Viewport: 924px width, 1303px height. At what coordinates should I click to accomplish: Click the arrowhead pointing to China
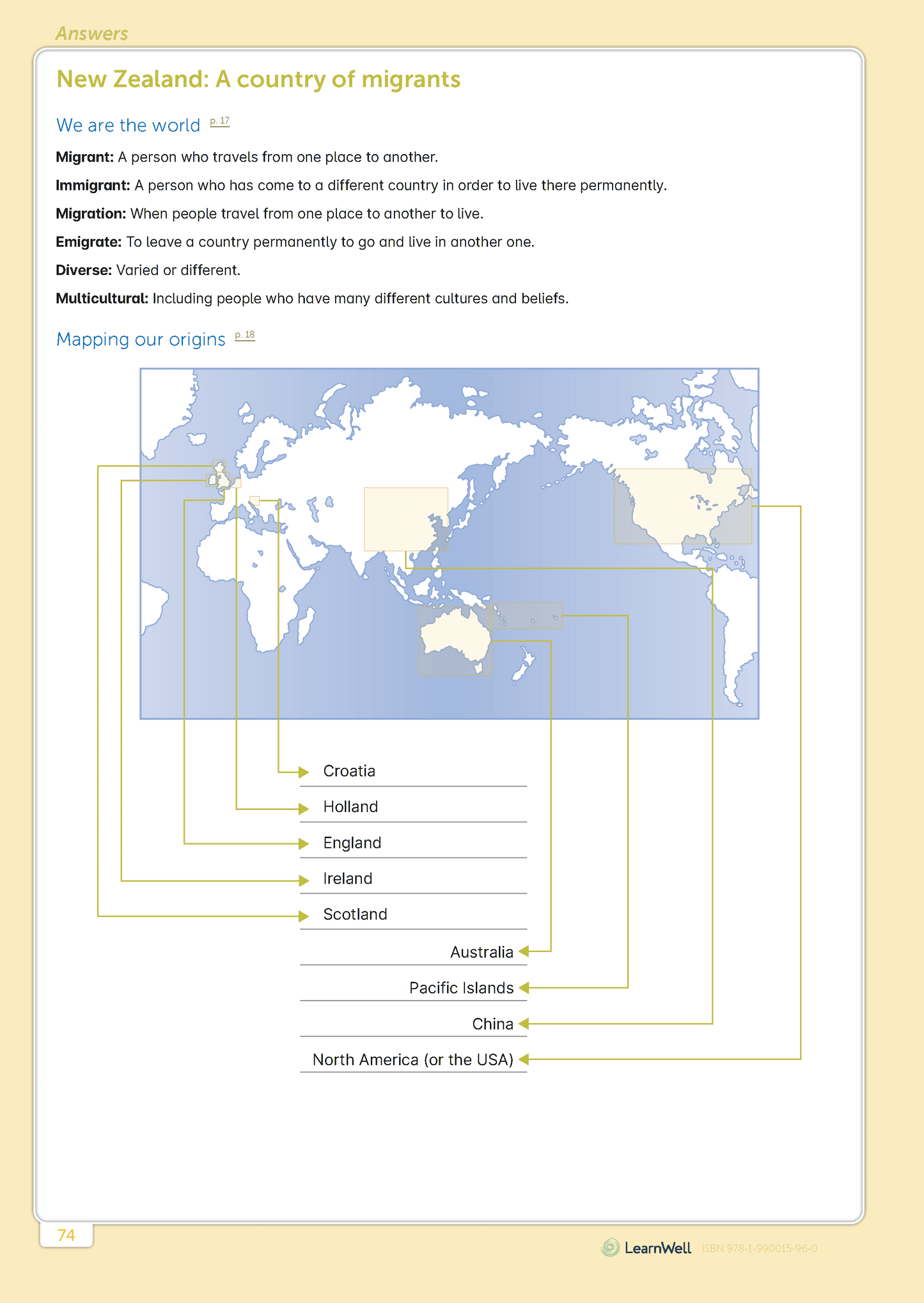523,1024
